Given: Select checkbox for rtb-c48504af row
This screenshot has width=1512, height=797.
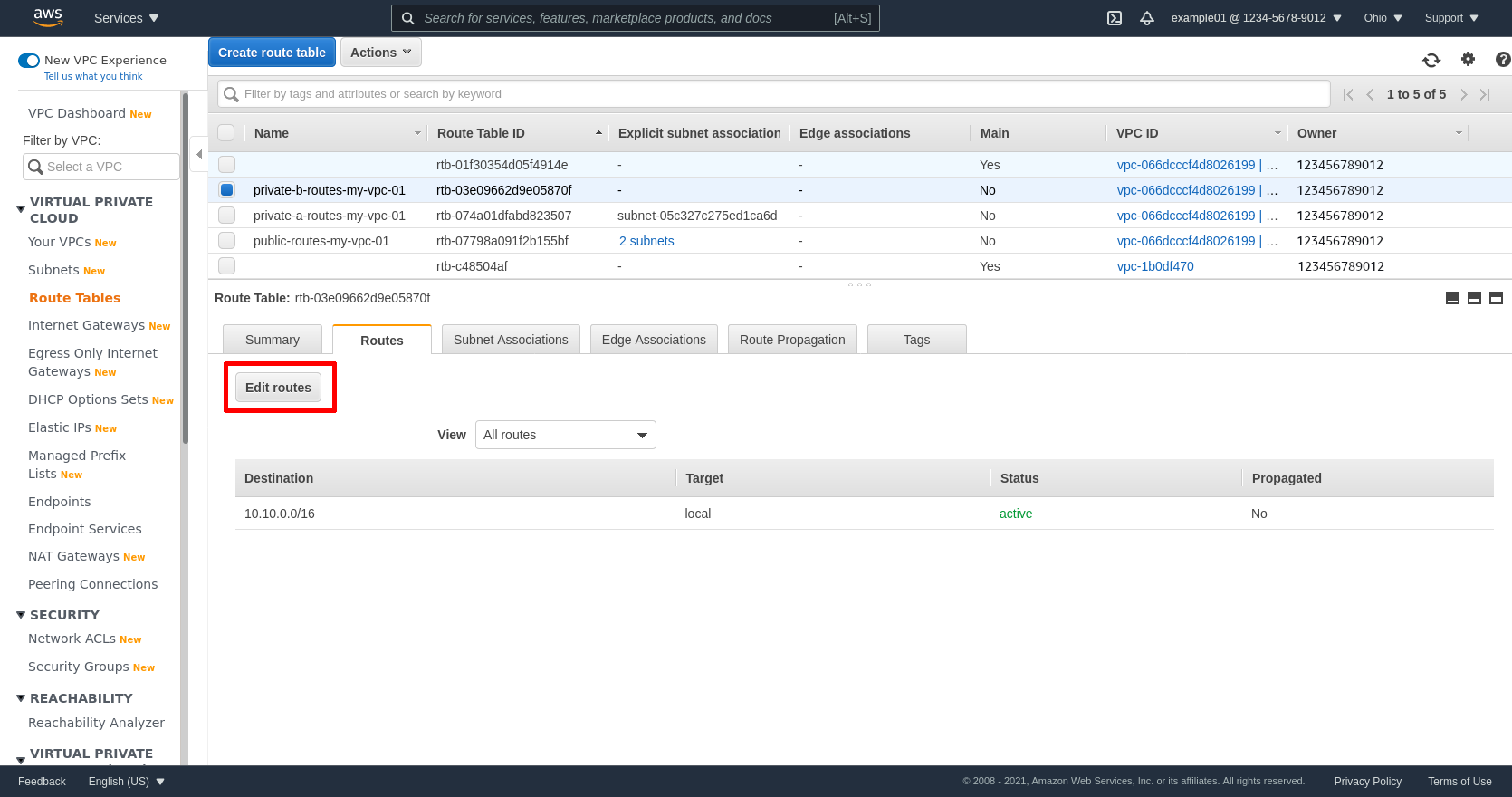Looking at the screenshot, I should [x=226, y=266].
